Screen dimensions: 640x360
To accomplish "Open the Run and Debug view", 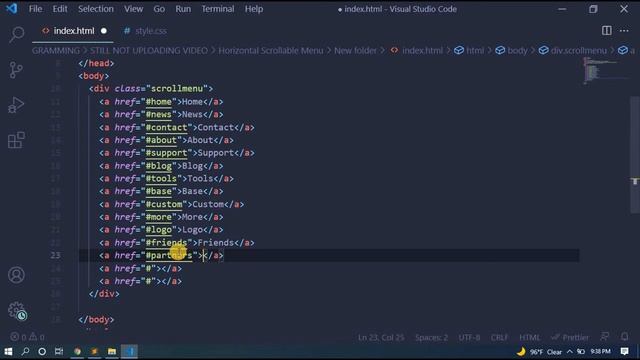I will pyautogui.click(x=16, y=105).
